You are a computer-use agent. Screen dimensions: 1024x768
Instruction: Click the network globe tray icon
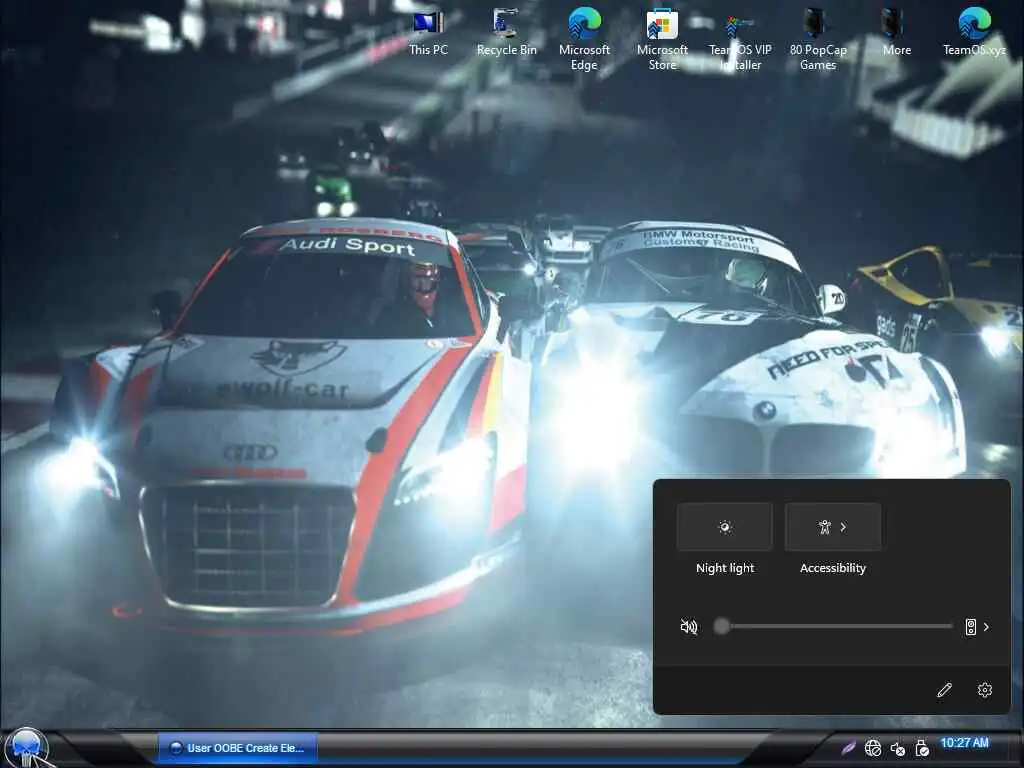(x=872, y=748)
